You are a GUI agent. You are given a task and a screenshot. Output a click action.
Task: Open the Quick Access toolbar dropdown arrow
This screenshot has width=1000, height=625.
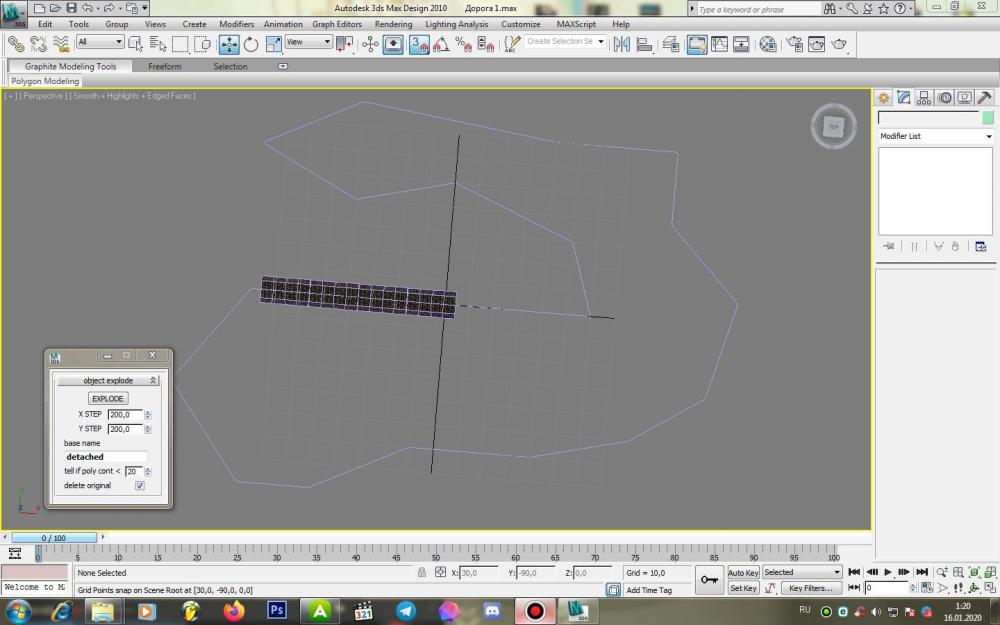(x=145, y=8)
